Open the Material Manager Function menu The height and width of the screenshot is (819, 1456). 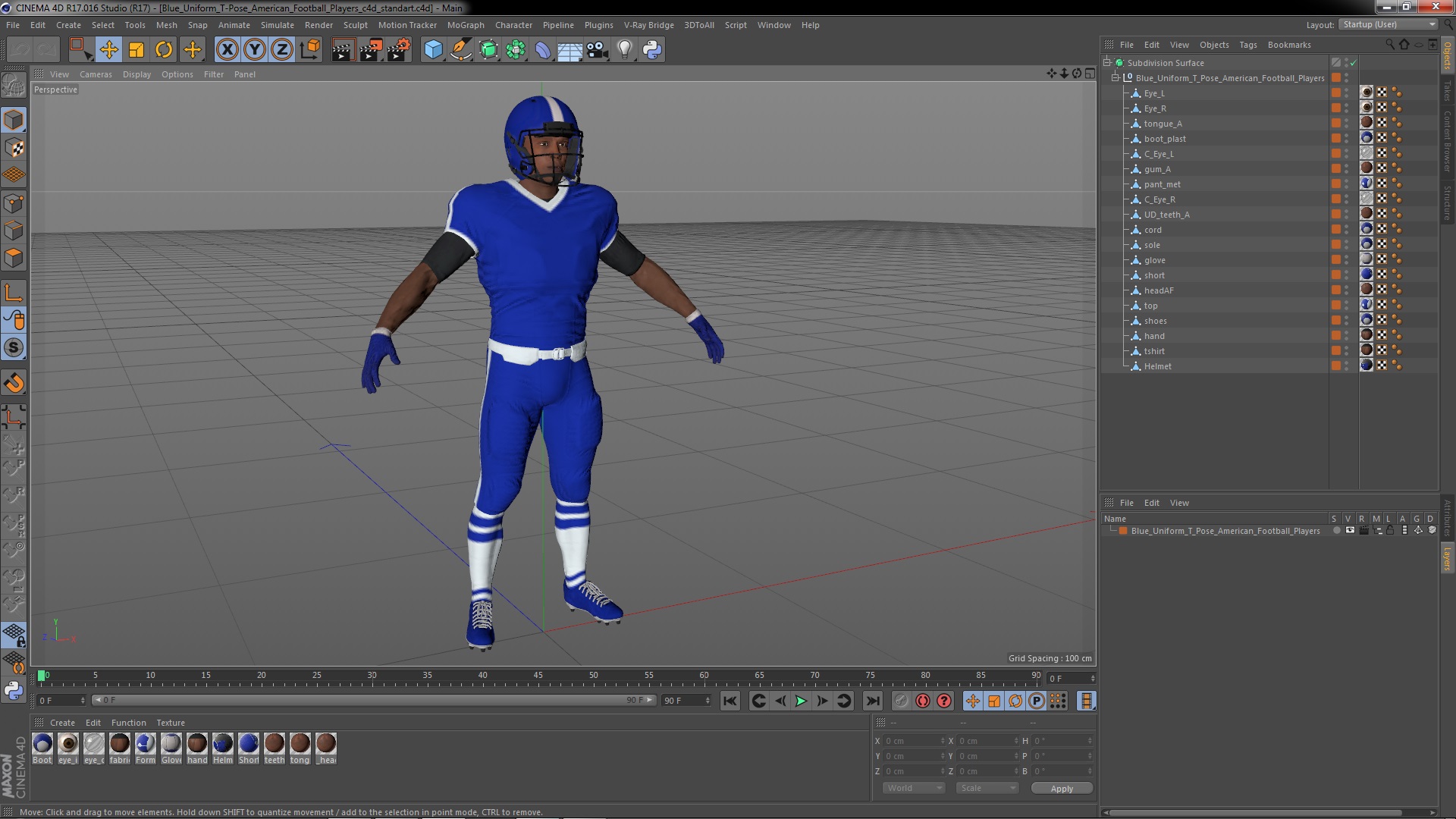click(x=128, y=723)
